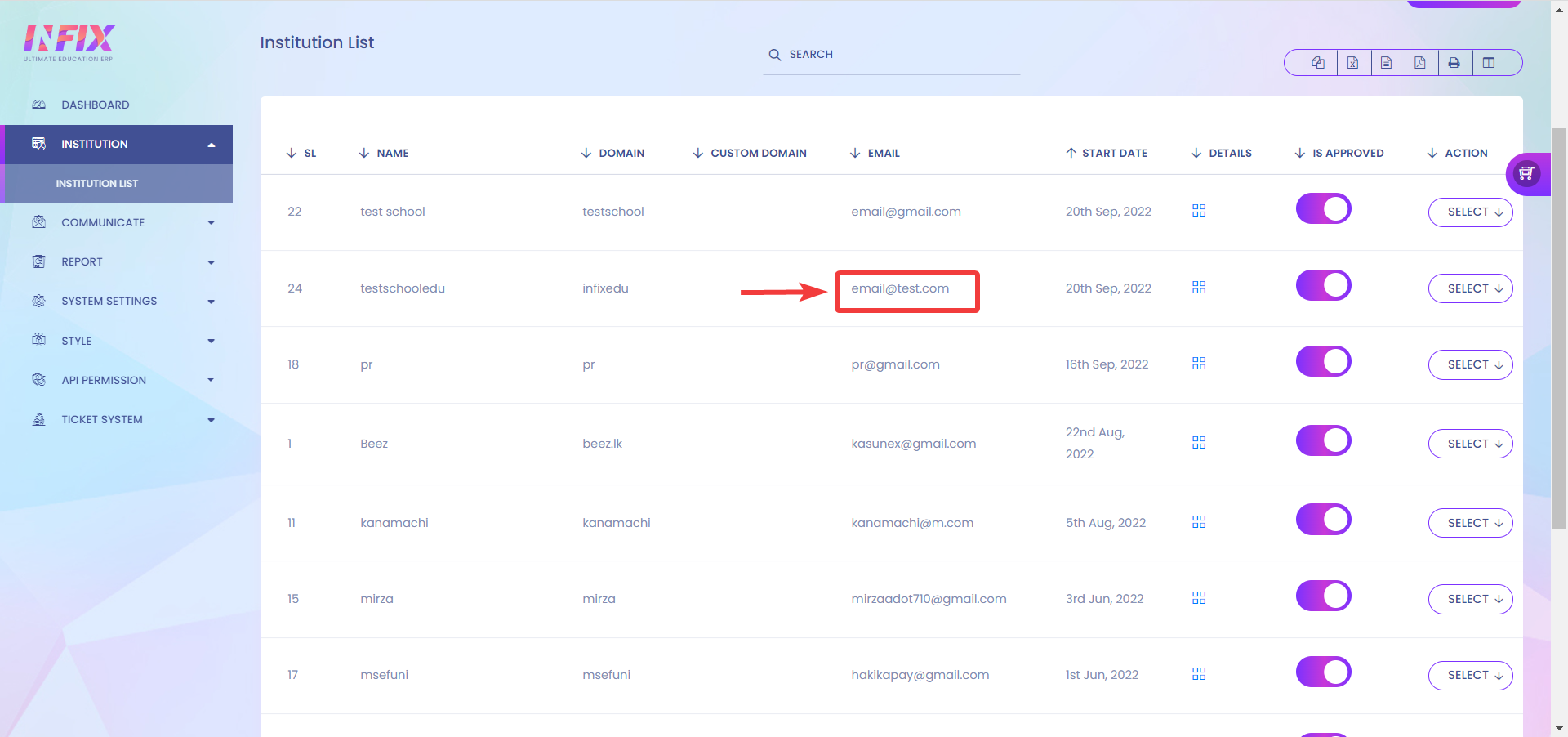Click hakikapay@gmail.com email cell
The height and width of the screenshot is (737, 1568).
click(x=920, y=675)
